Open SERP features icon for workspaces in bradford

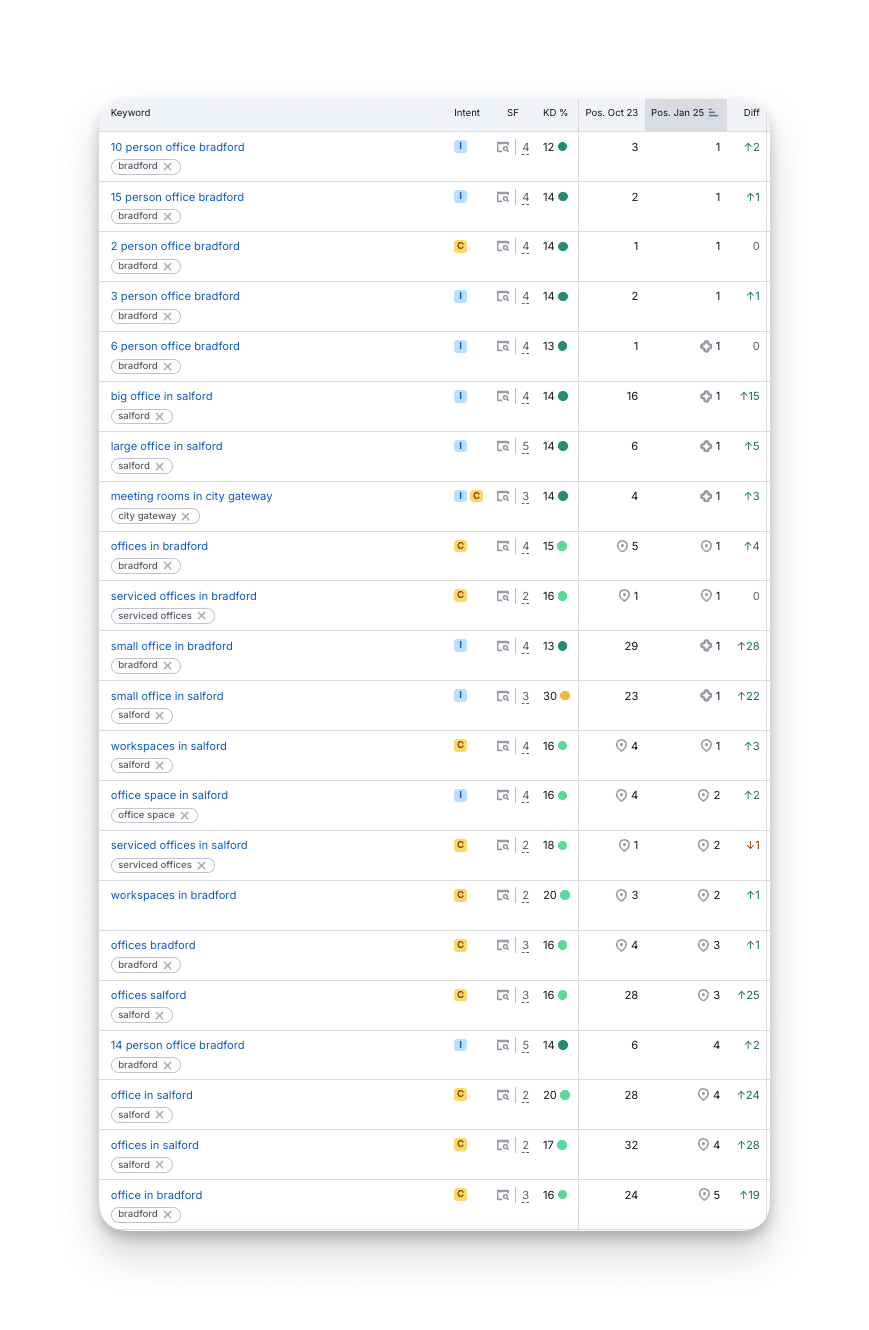[x=503, y=896]
